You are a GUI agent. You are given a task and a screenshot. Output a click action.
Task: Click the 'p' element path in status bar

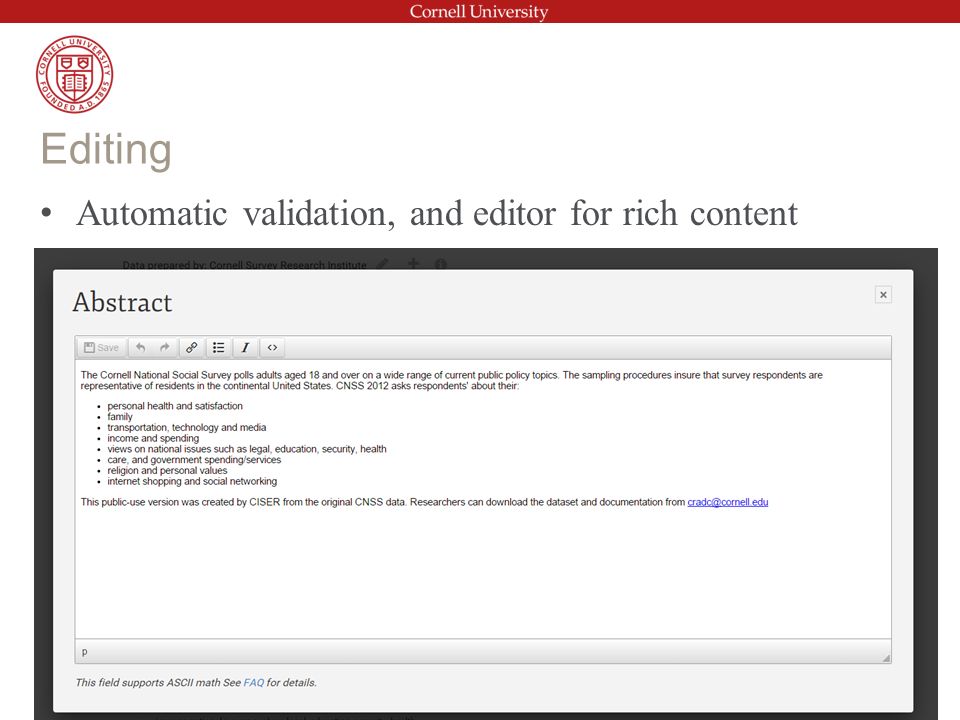pyautogui.click(x=84, y=652)
